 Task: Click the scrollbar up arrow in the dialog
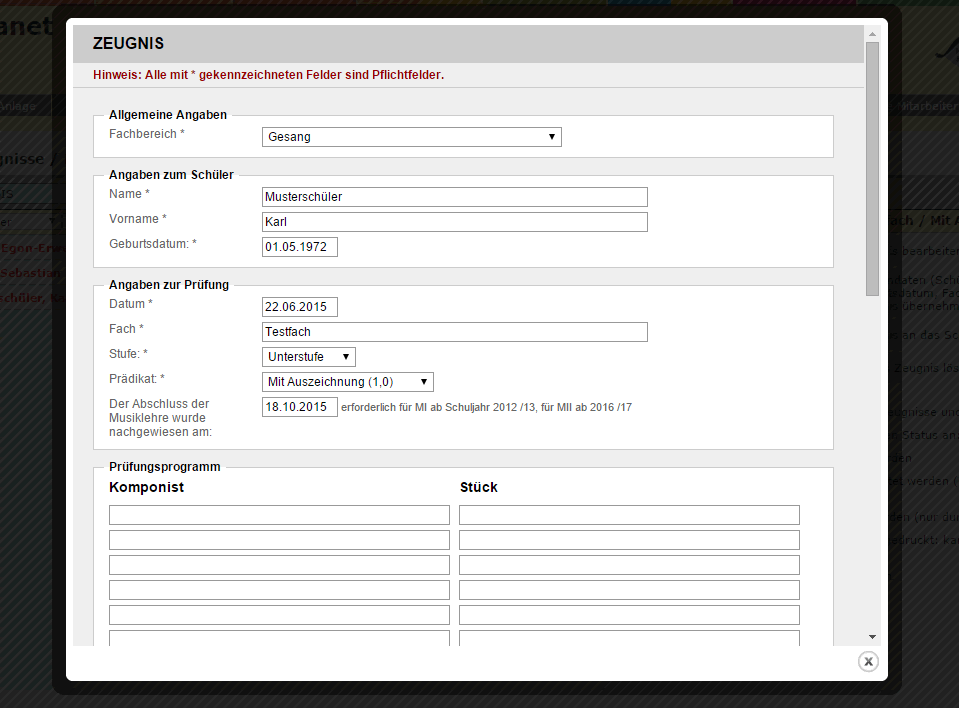pos(873,34)
